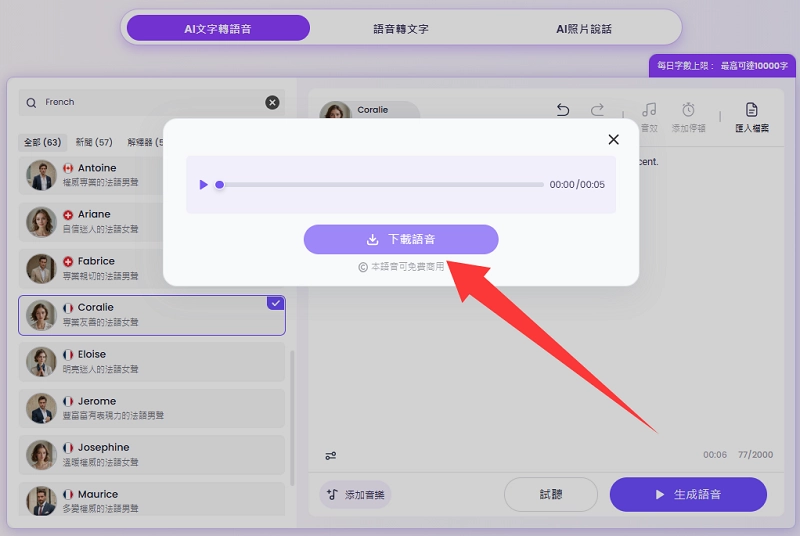Click the 00:06 duration text

(x=715, y=454)
